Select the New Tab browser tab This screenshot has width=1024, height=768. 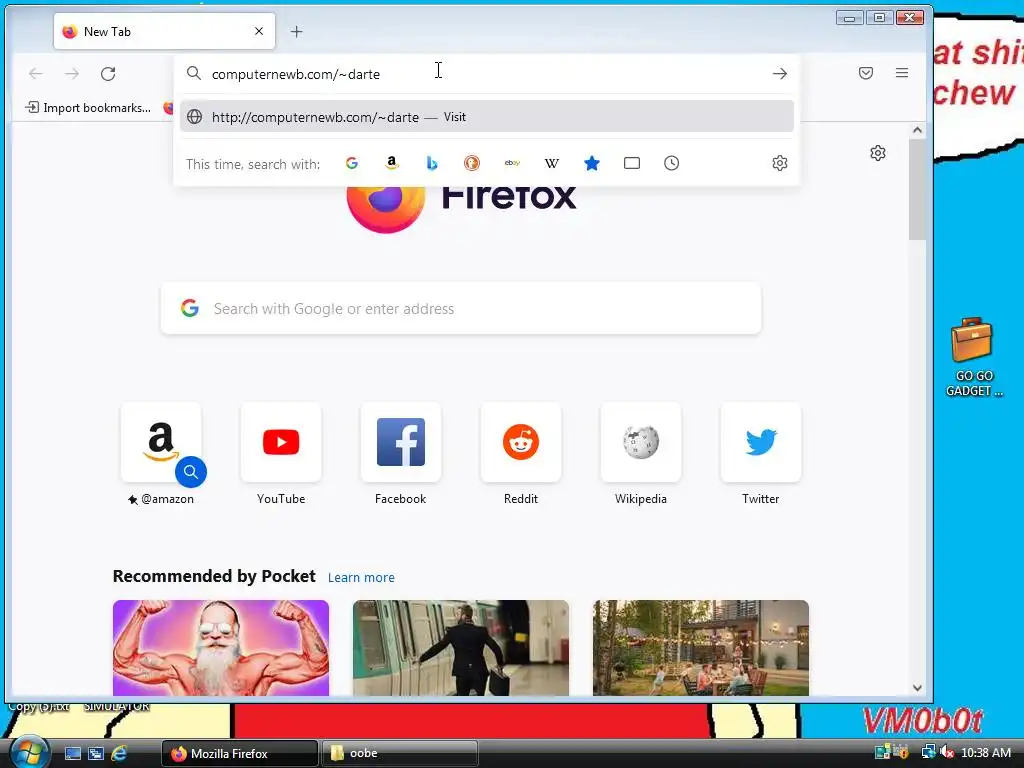point(165,31)
